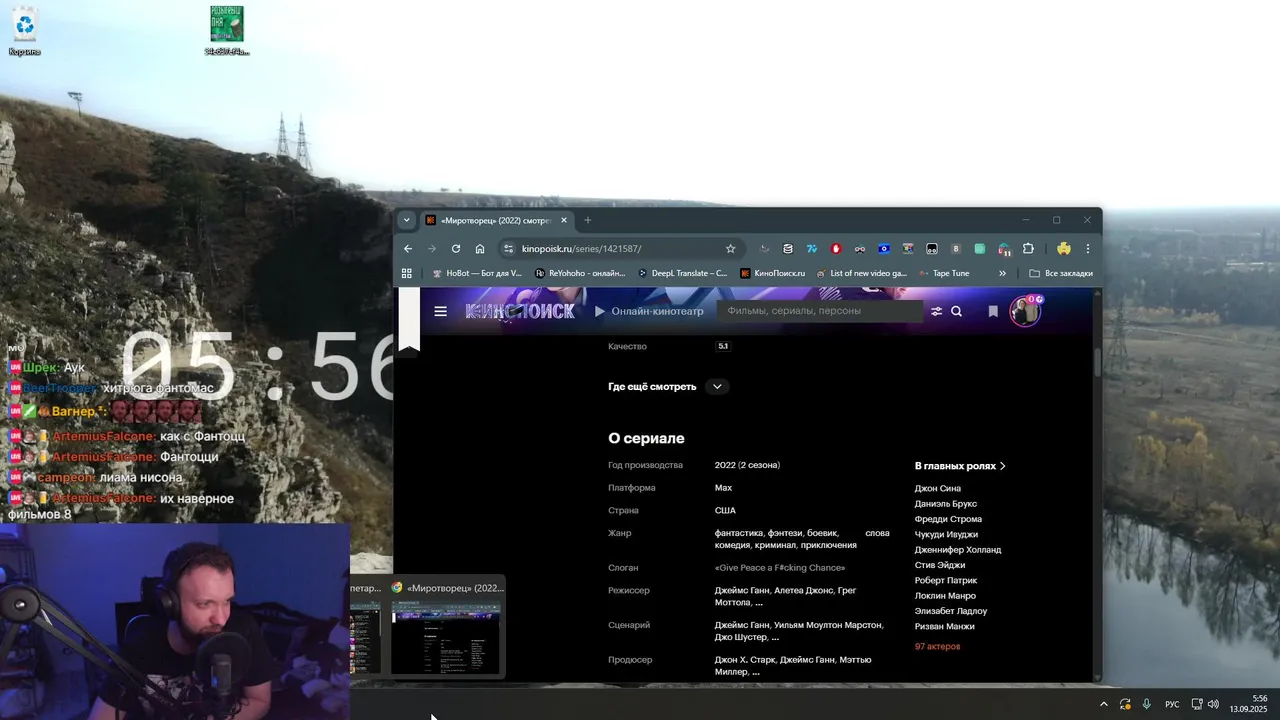Open the volume icon in system tray
This screenshot has height=720, width=1280.
pyautogui.click(x=1212, y=704)
